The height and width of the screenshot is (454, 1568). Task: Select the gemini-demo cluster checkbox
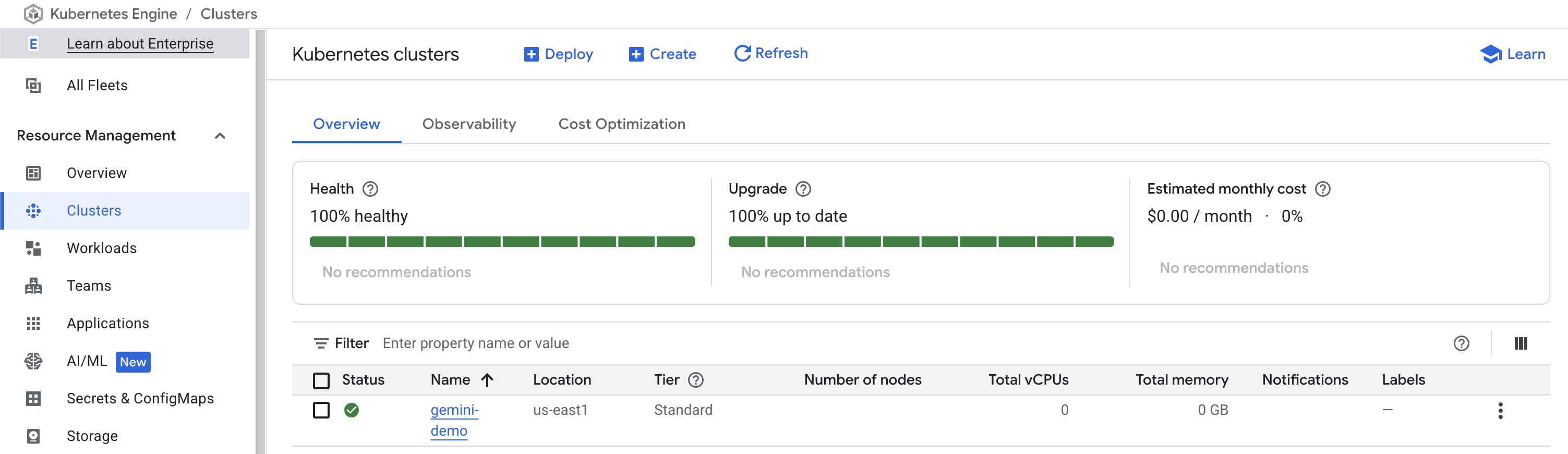[321, 410]
